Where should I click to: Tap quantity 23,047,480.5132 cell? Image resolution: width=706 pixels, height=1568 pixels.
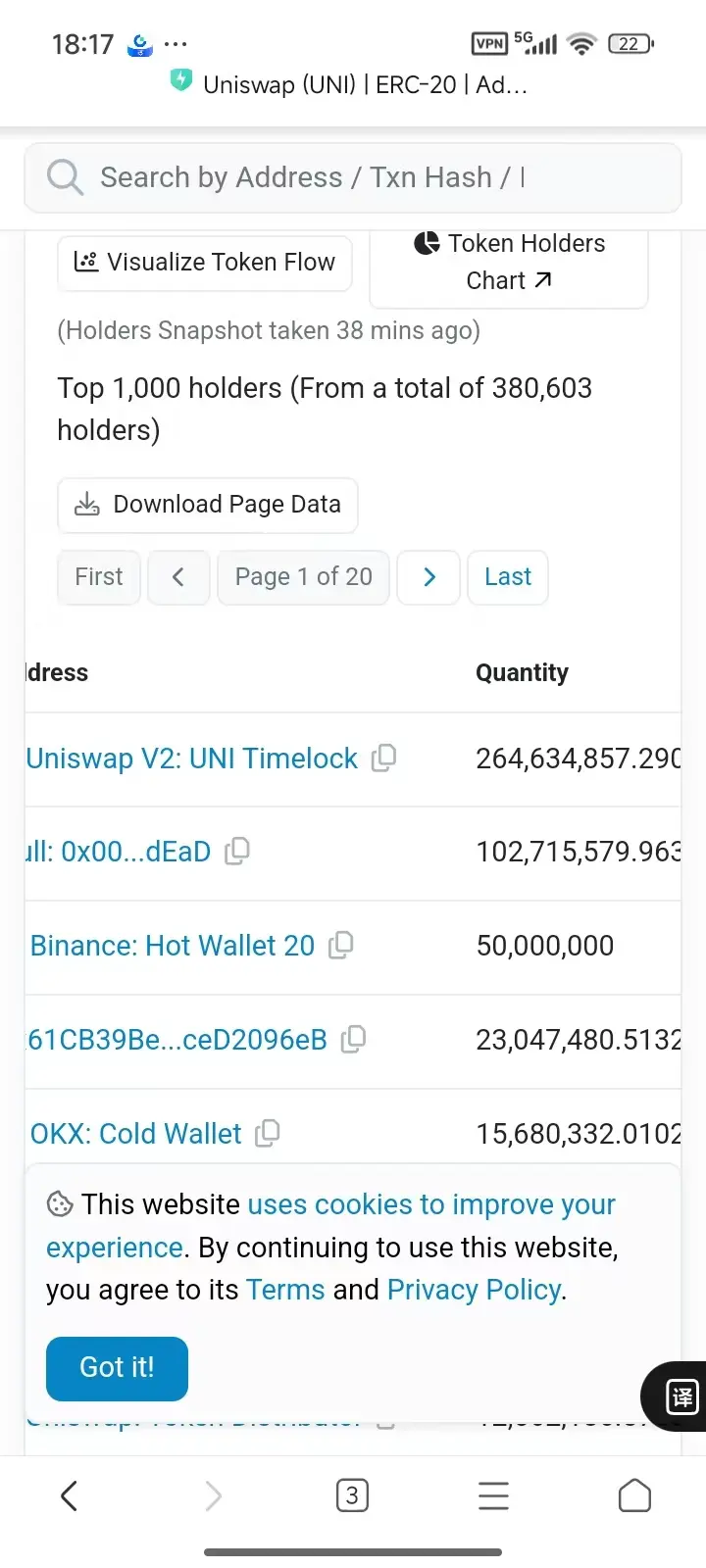point(579,1040)
